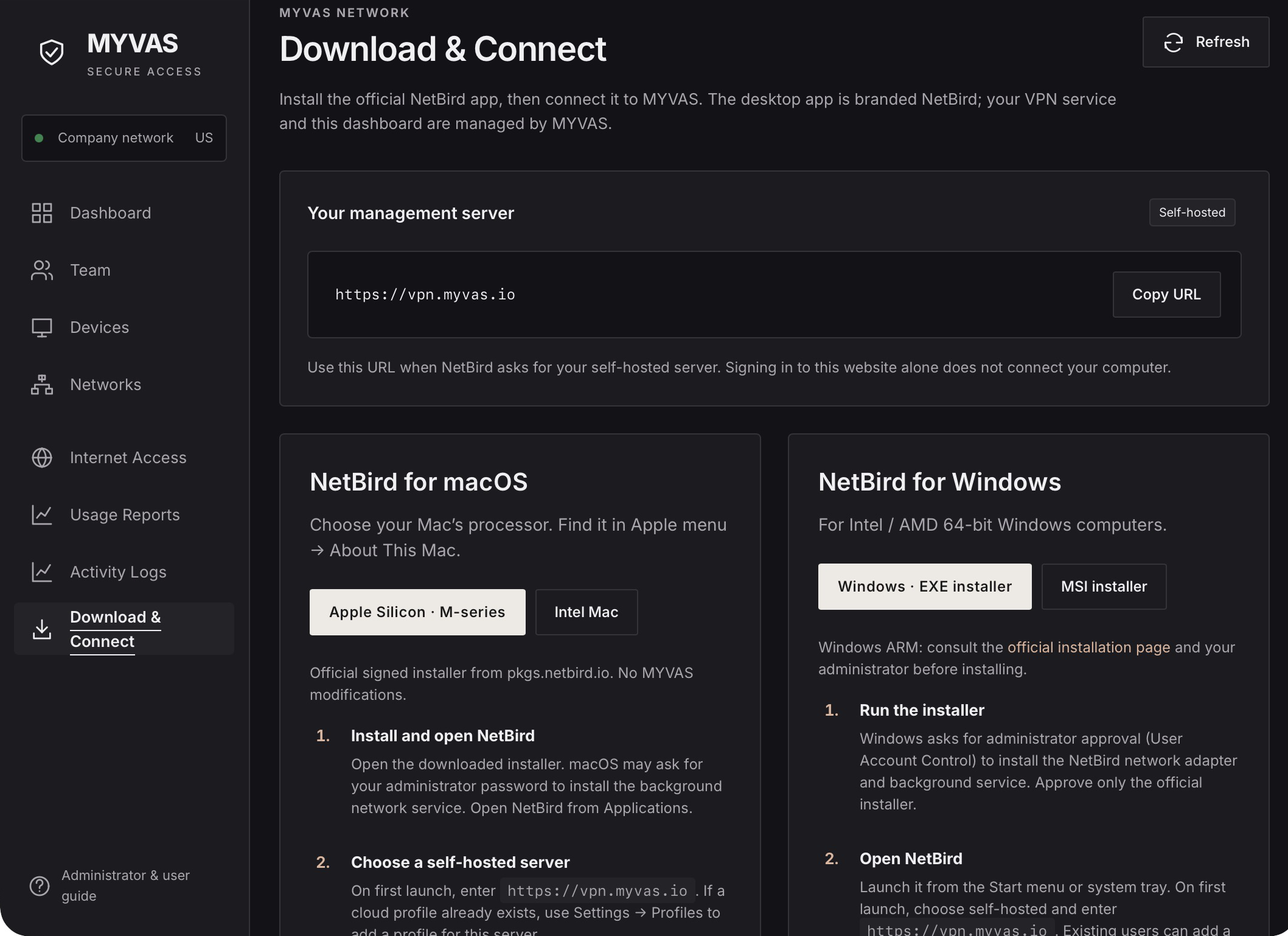Click the Activity Logs chart icon
Screen dimensions: 1288x936
coord(42,572)
